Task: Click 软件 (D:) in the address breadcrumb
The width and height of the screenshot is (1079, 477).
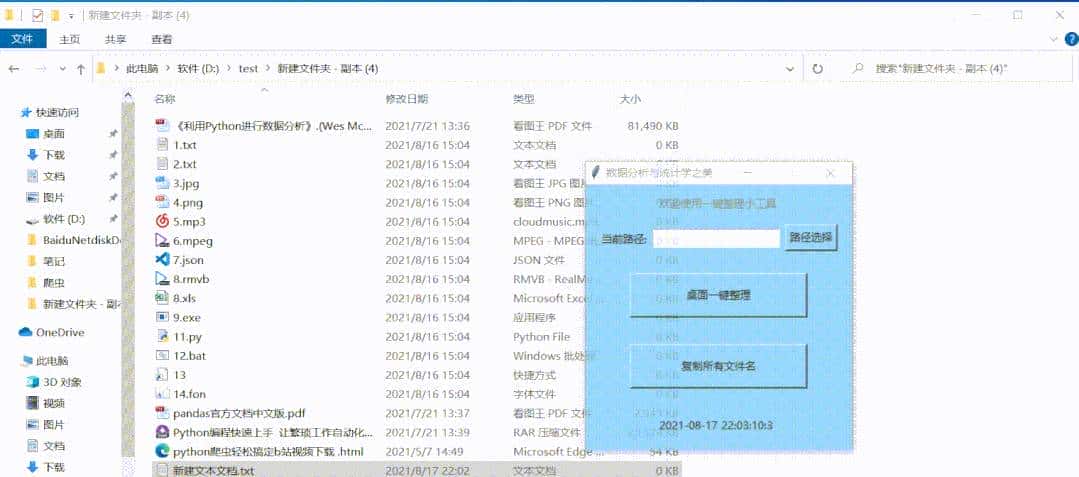Action: [198, 69]
